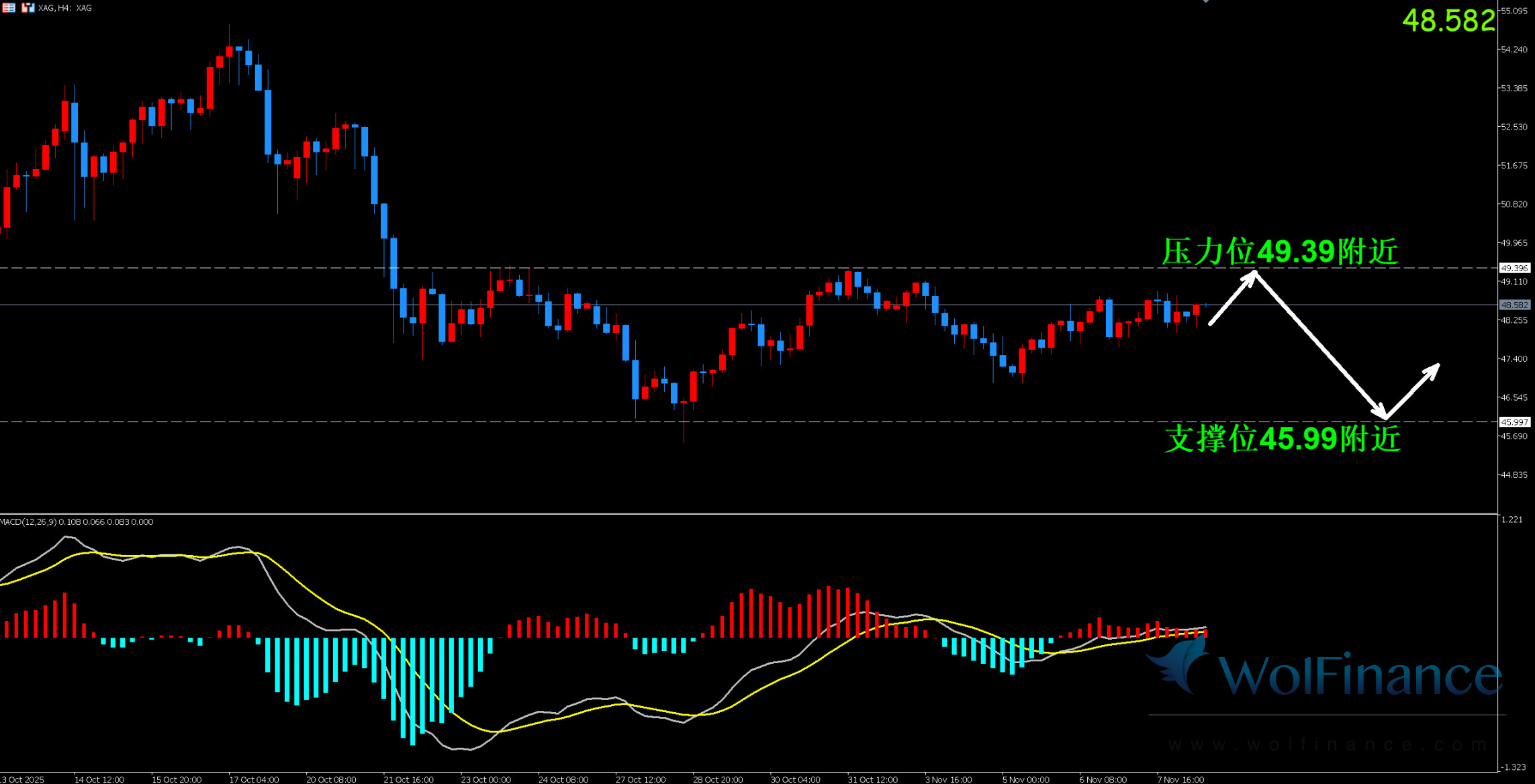Viewport: 1535px width, 784px height.
Task: Click the Depth of Market icon top-left
Action: click(x=9, y=8)
